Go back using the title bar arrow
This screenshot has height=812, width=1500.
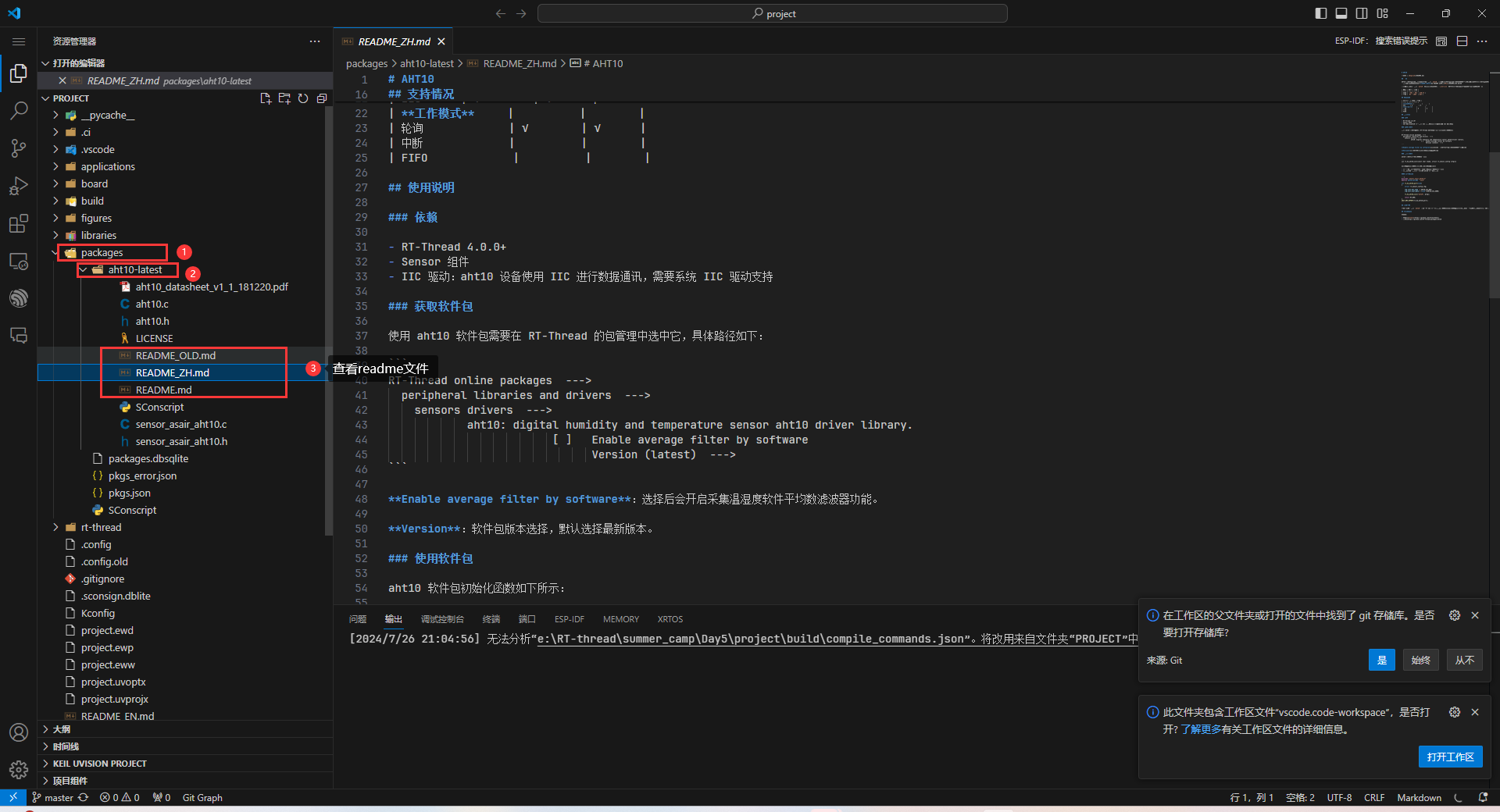[501, 13]
